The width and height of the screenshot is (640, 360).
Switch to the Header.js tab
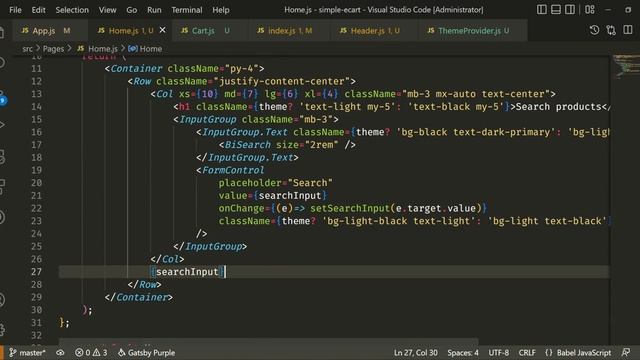(x=373, y=31)
